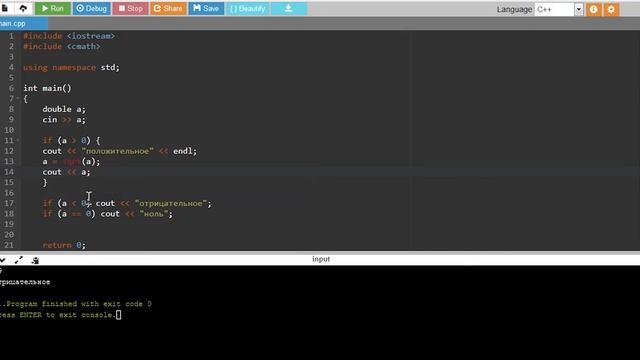The height and width of the screenshot is (360, 640).
Task: Click 'cout << a;' on line 14
Action: click(x=67, y=172)
